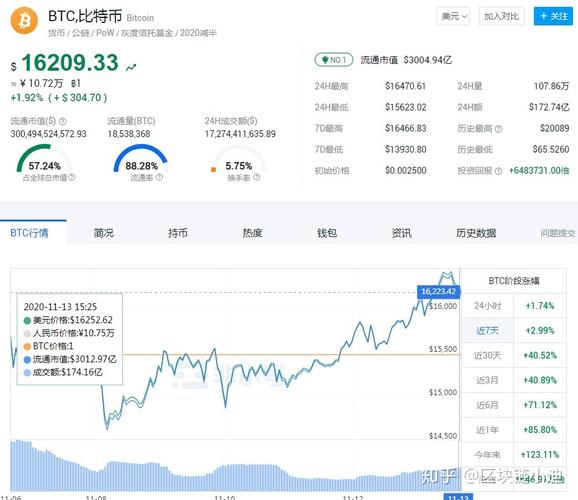Viewport: 578px width, 500px height.
Task: Open help icon under 57.24% gauge
Action: point(72,177)
